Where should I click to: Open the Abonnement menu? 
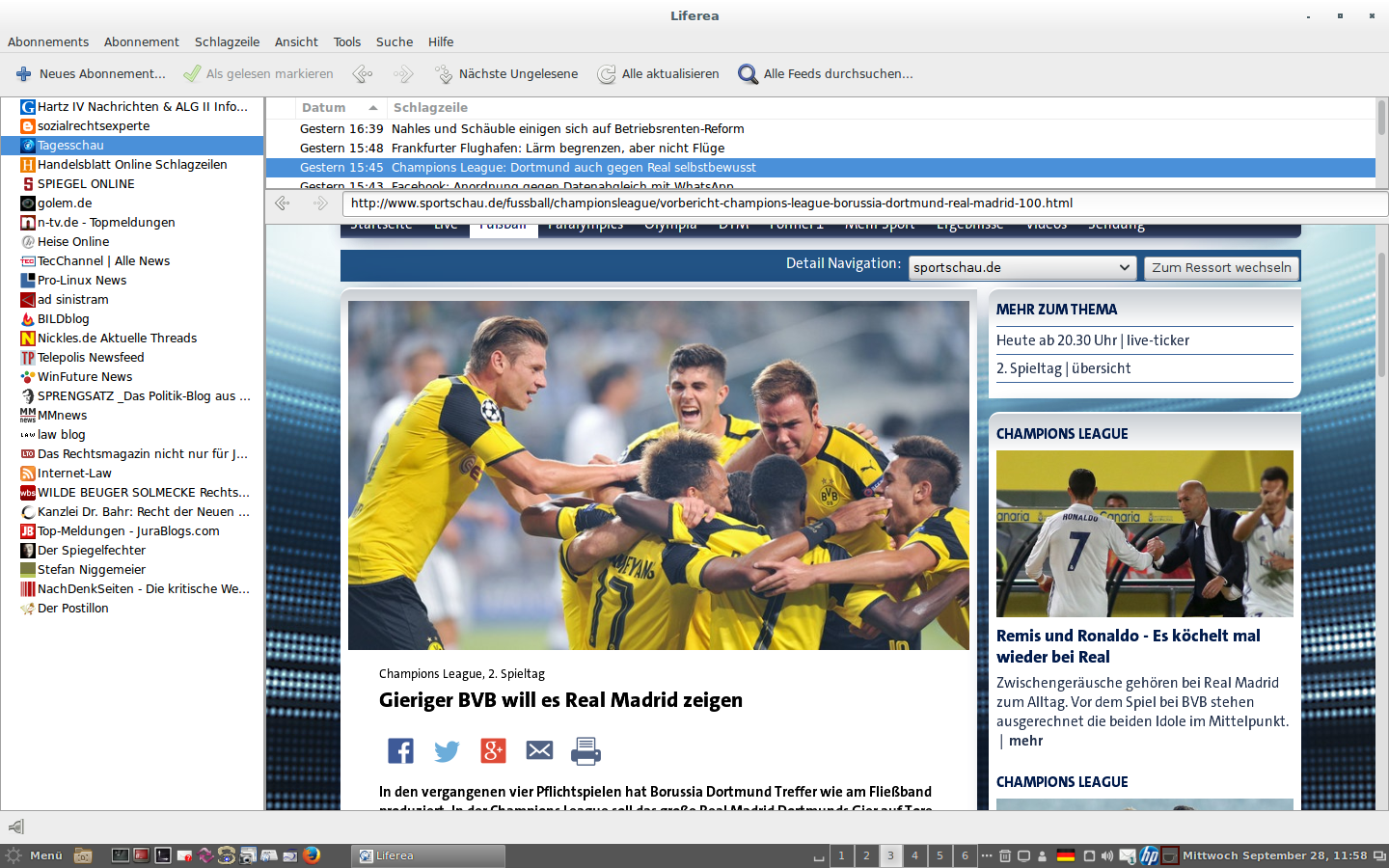[142, 41]
